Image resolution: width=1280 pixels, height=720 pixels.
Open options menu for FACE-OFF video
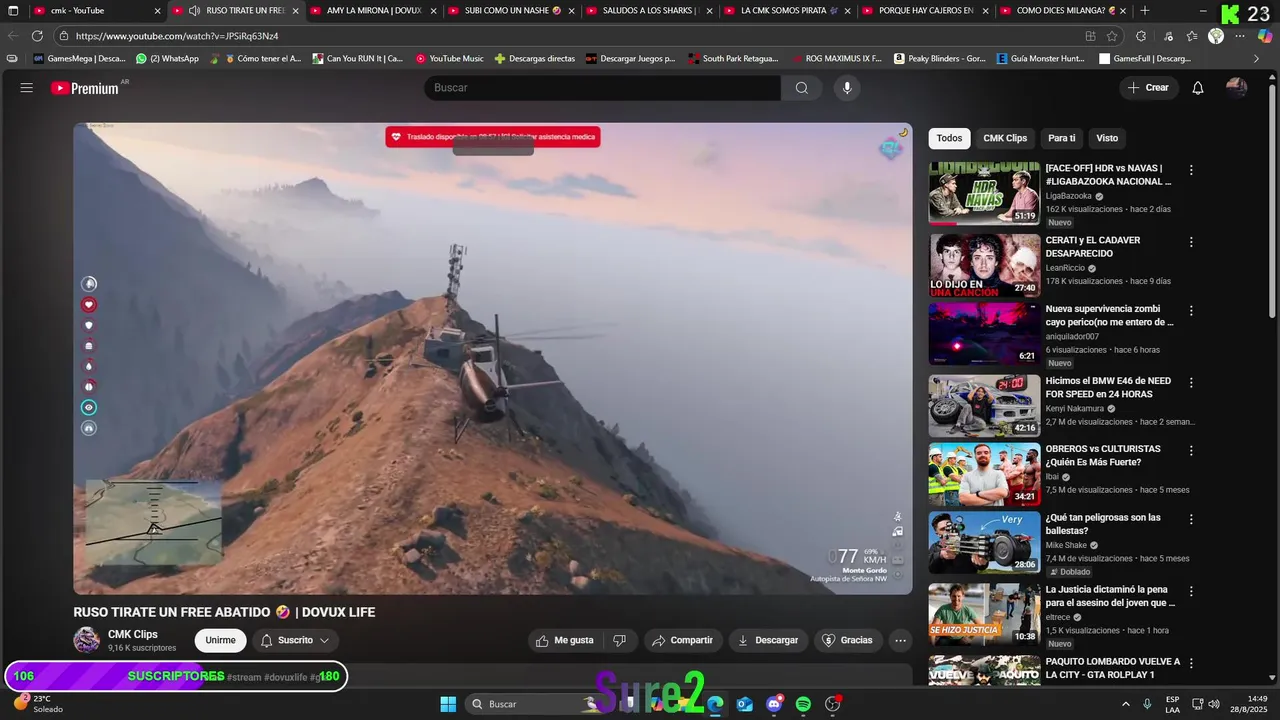click(x=1191, y=170)
